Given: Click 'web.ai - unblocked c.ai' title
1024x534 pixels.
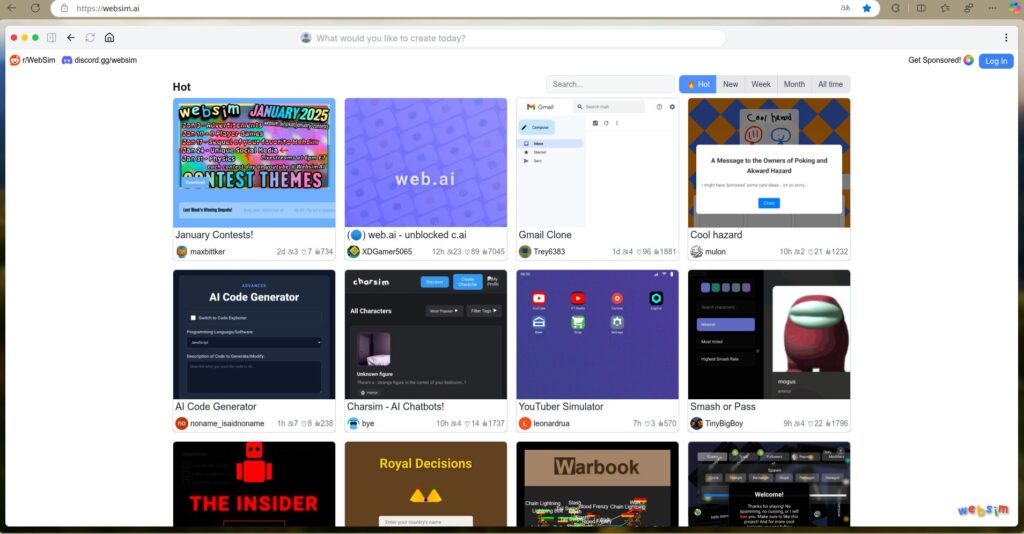Looking at the screenshot, I should (407, 235).
